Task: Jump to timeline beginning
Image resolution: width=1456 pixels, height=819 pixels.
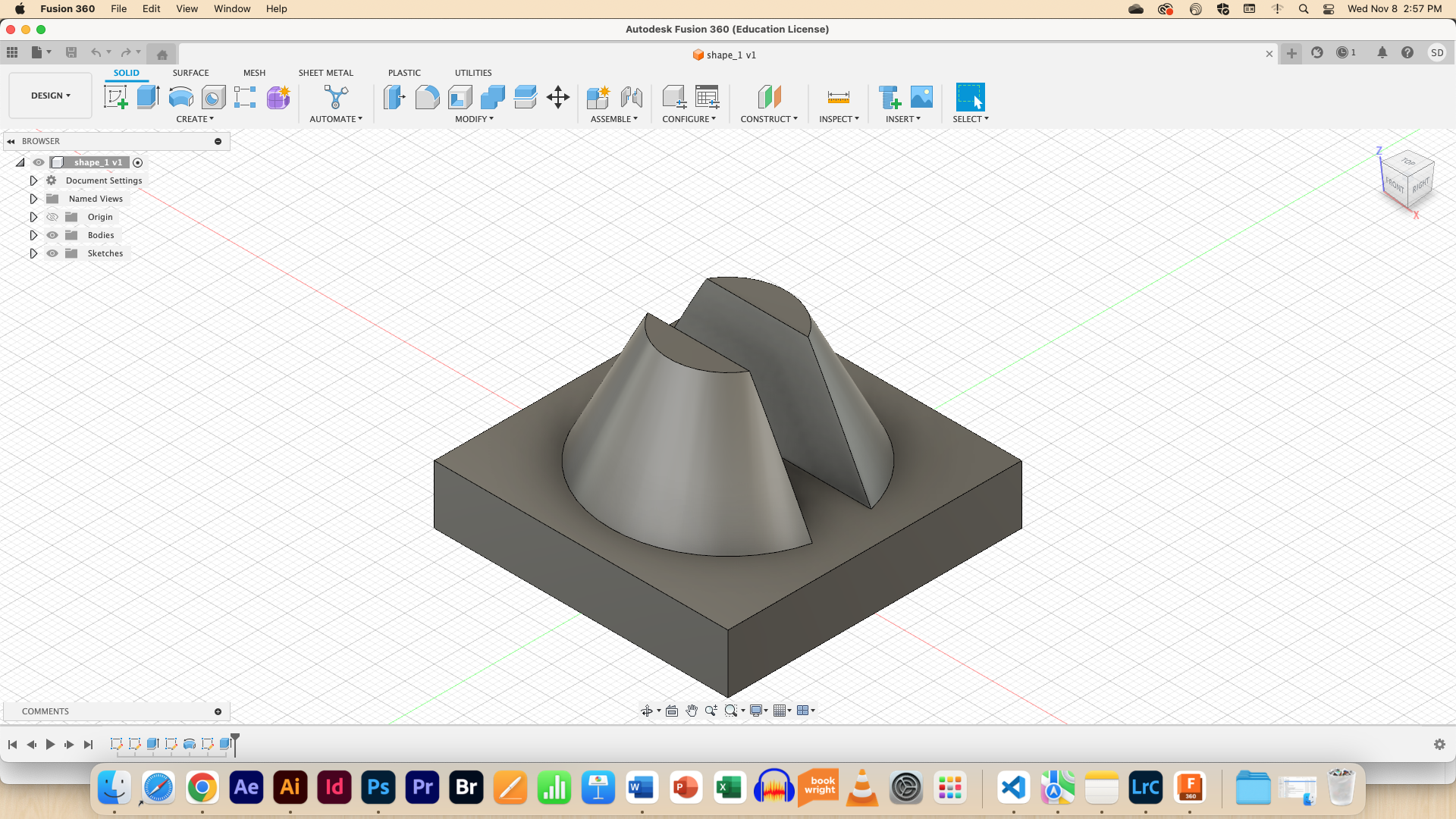Action: point(12,745)
